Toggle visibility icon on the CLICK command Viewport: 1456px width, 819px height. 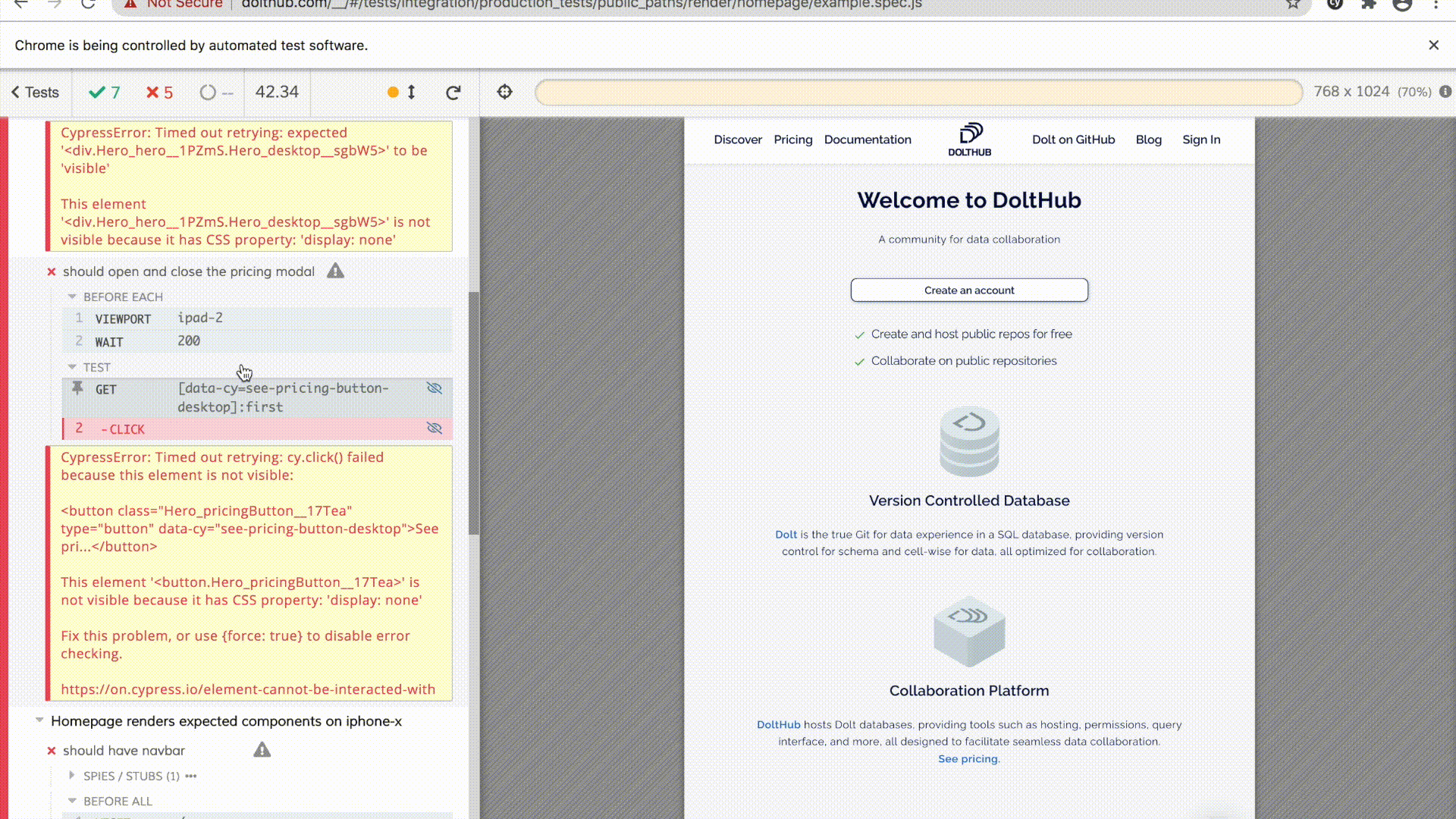tap(435, 428)
